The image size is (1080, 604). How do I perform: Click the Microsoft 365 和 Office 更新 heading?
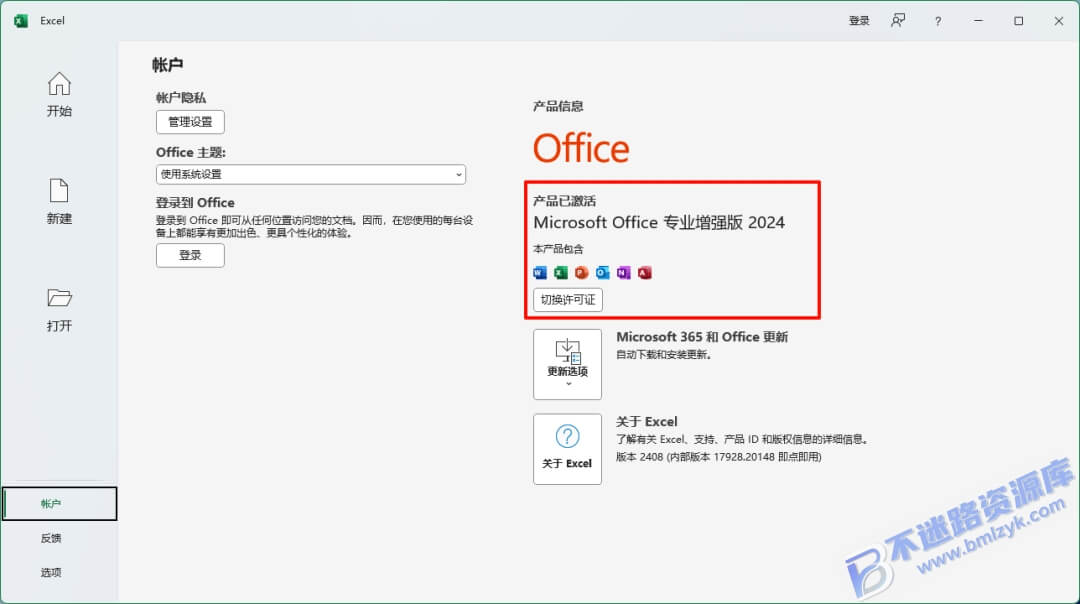pyautogui.click(x=702, y=337)
